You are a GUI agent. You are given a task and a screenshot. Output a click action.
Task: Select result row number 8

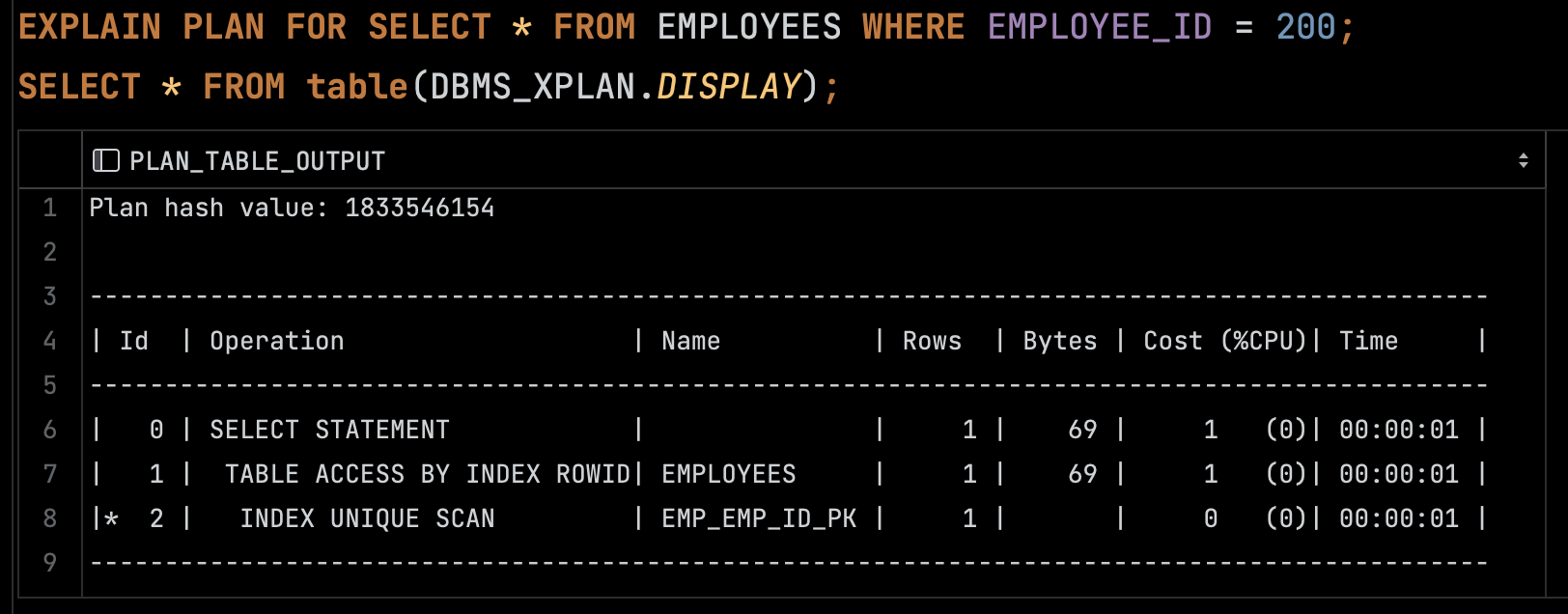[x=50, y=518]
